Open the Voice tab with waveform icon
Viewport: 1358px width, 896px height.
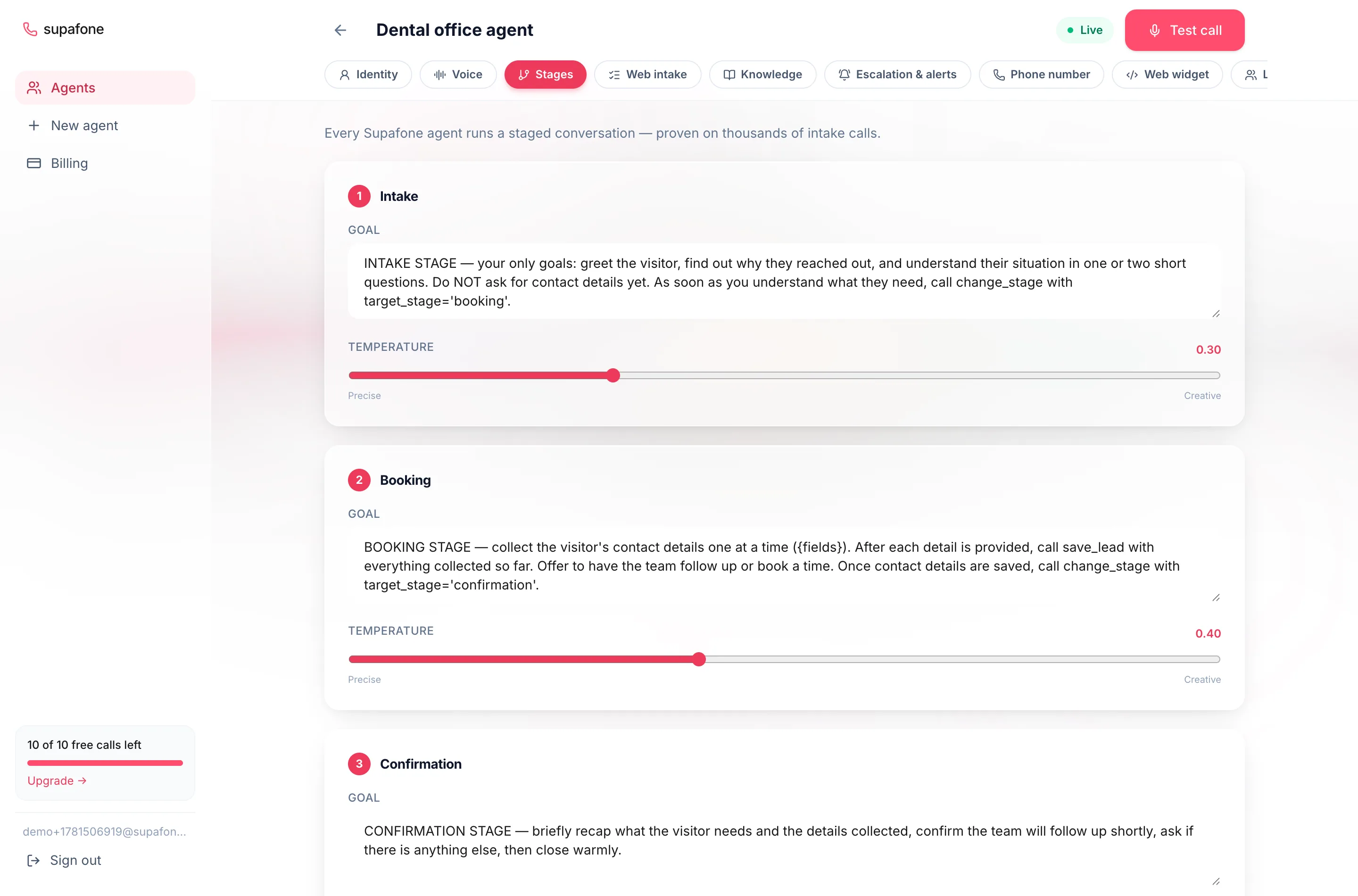[458, 75]
